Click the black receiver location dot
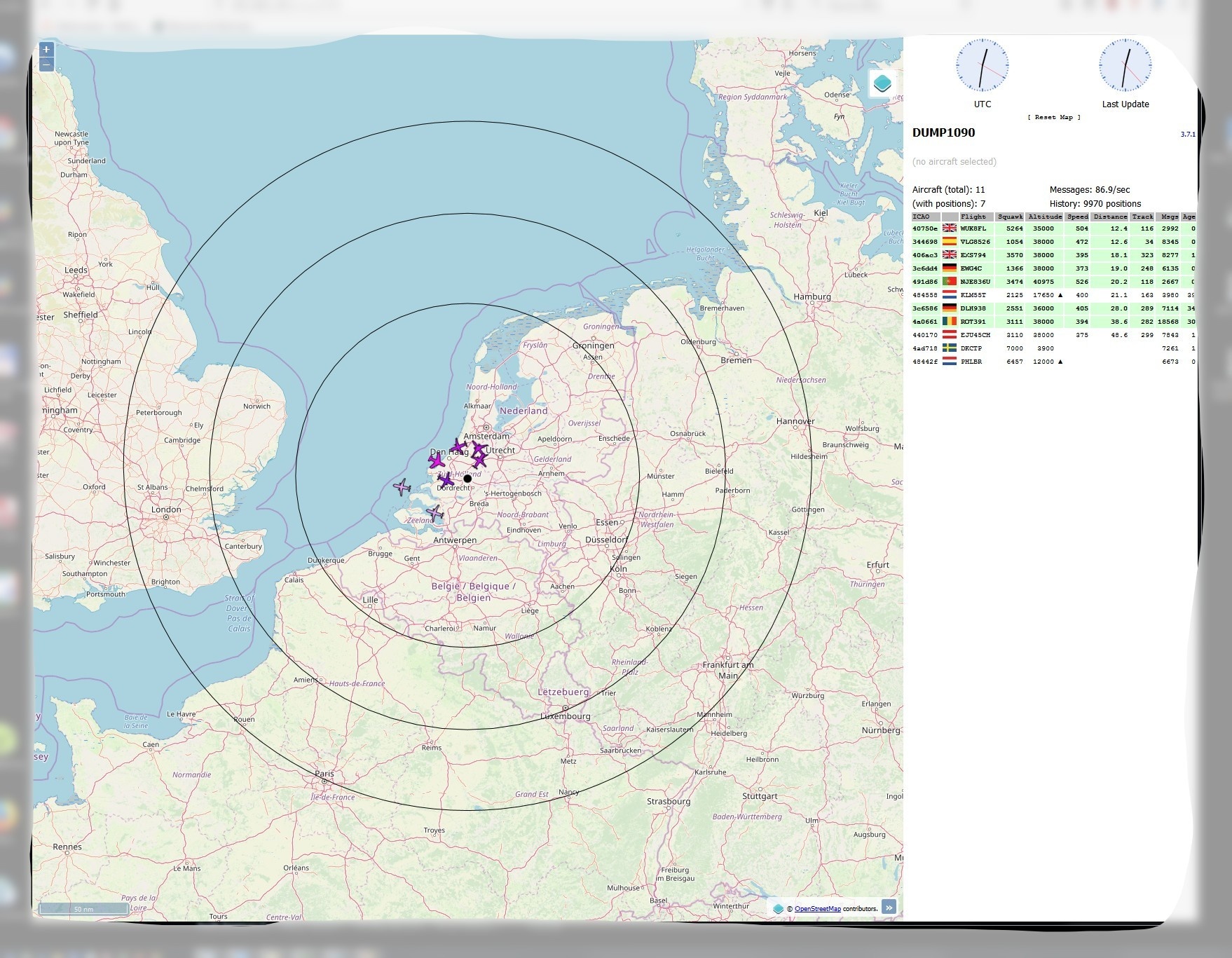The width and height of the screenshot is (1232, 958). (467, 479)
